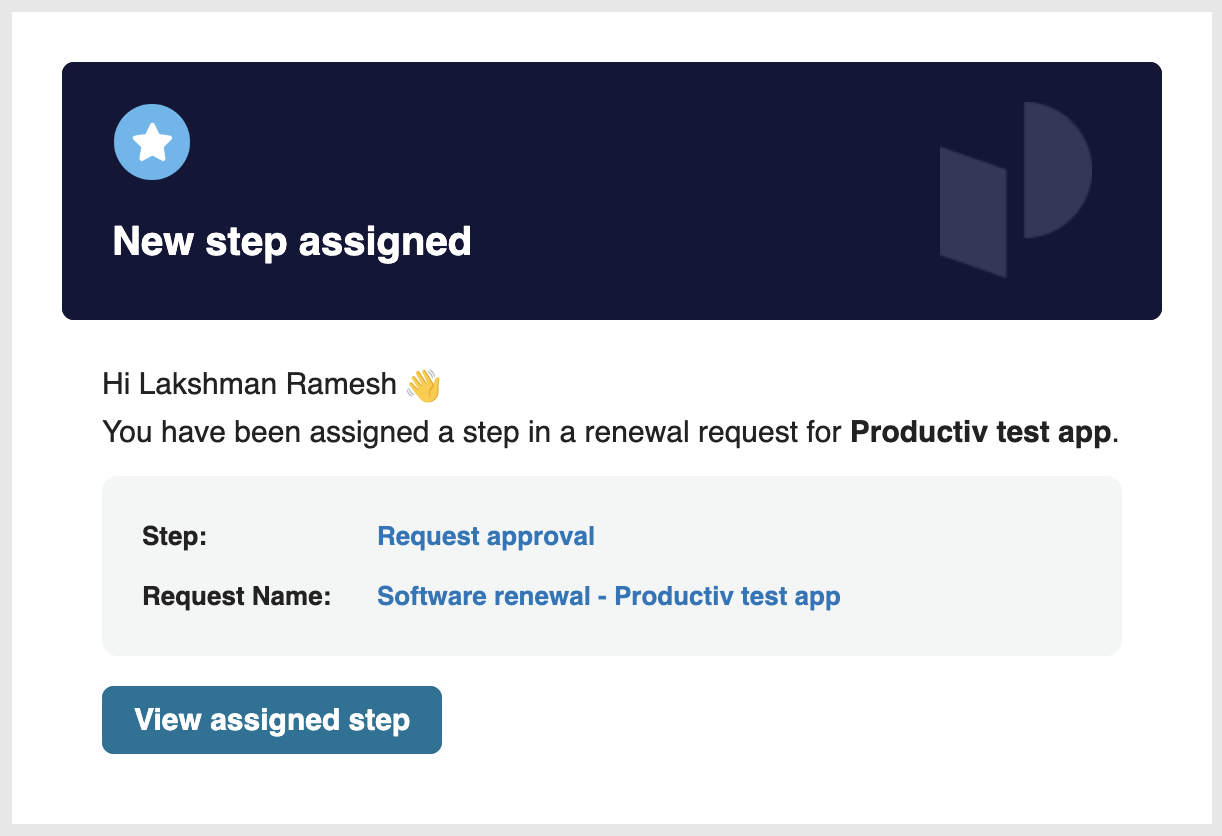Click the Step: label

click(x=175, y=536)
